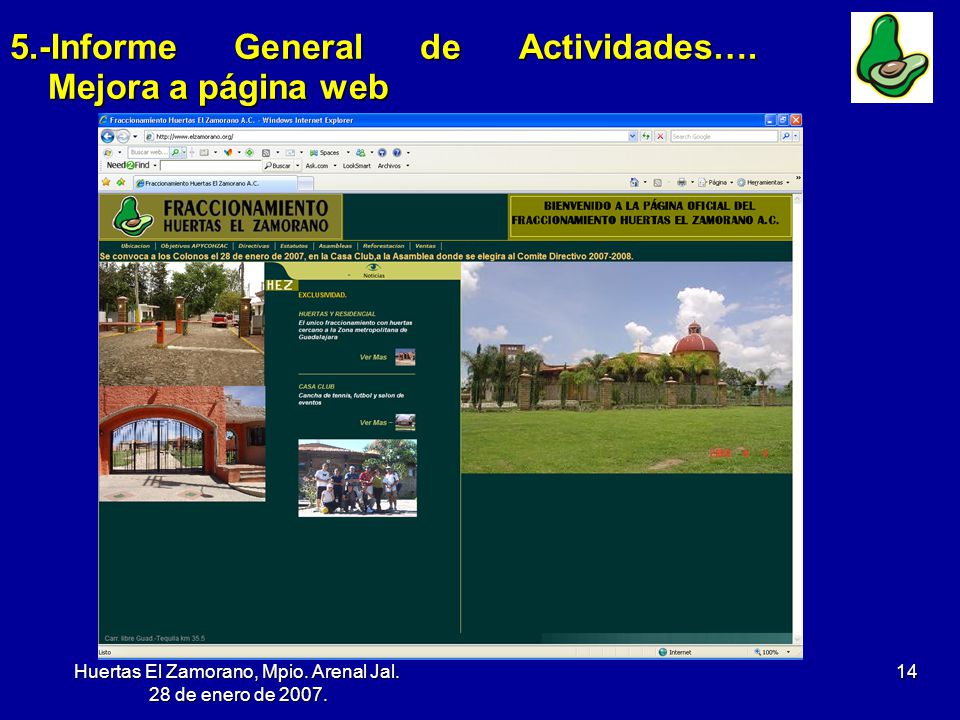Click the MSN butterfly icon in toolbar
Viewport: 960px width, 720px height.
pyautogui.click(x=228, y=152)
